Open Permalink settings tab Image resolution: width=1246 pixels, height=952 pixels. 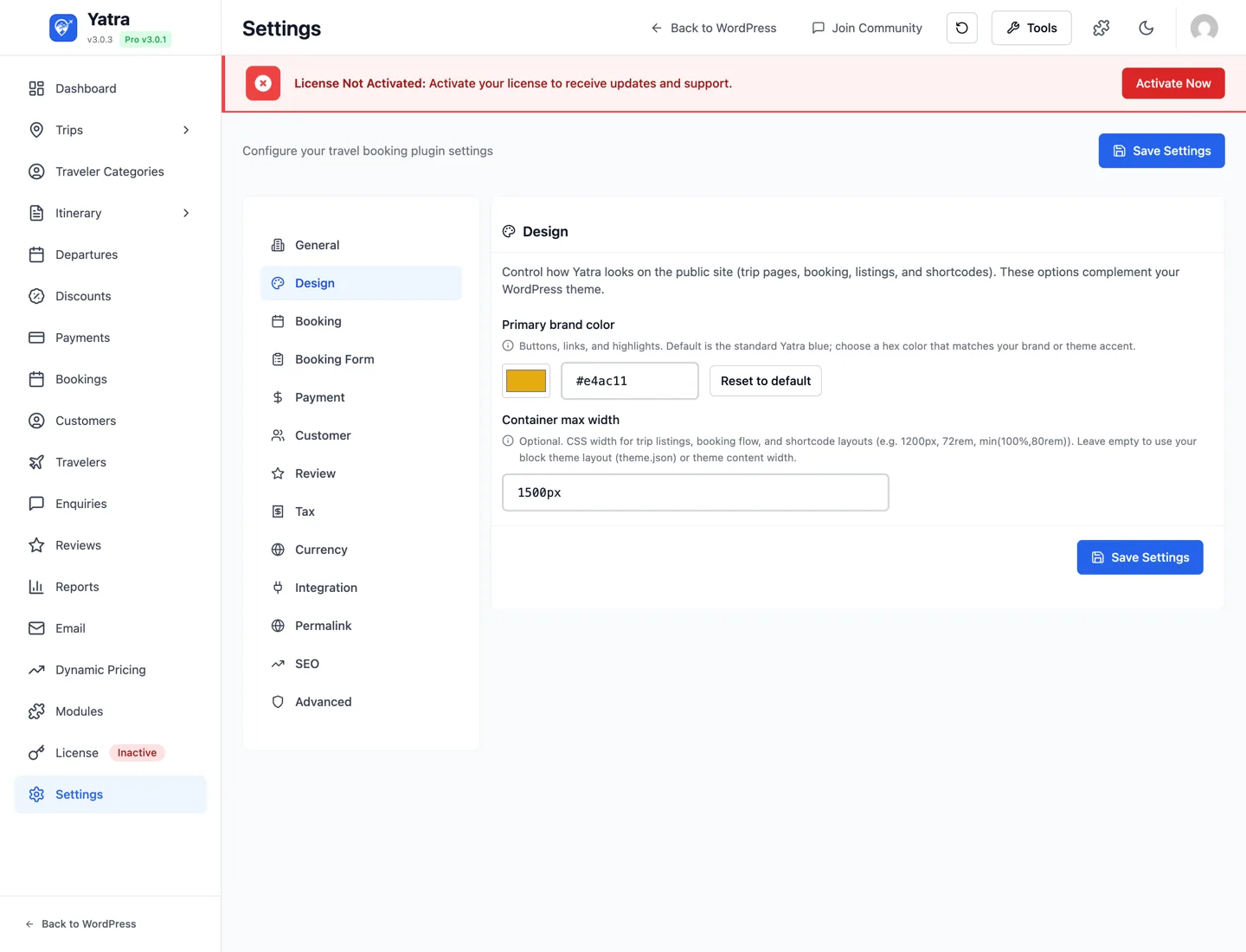(x=361, y=626)
